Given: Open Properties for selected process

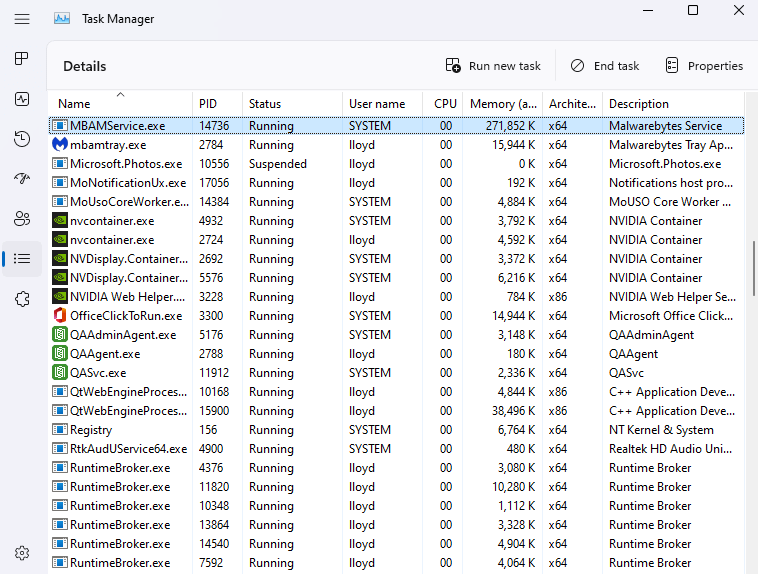Looking at the screenshot, I should pos(704,66).
